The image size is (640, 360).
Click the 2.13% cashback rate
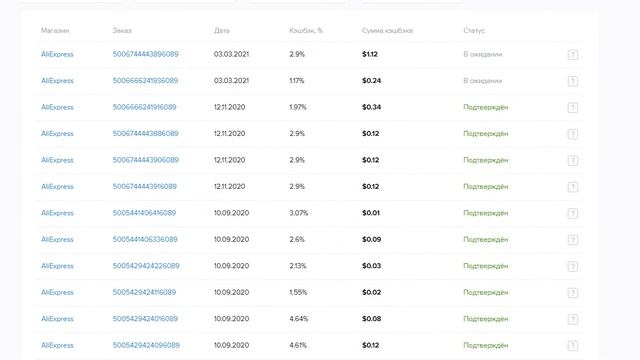[x=298, y=266]
